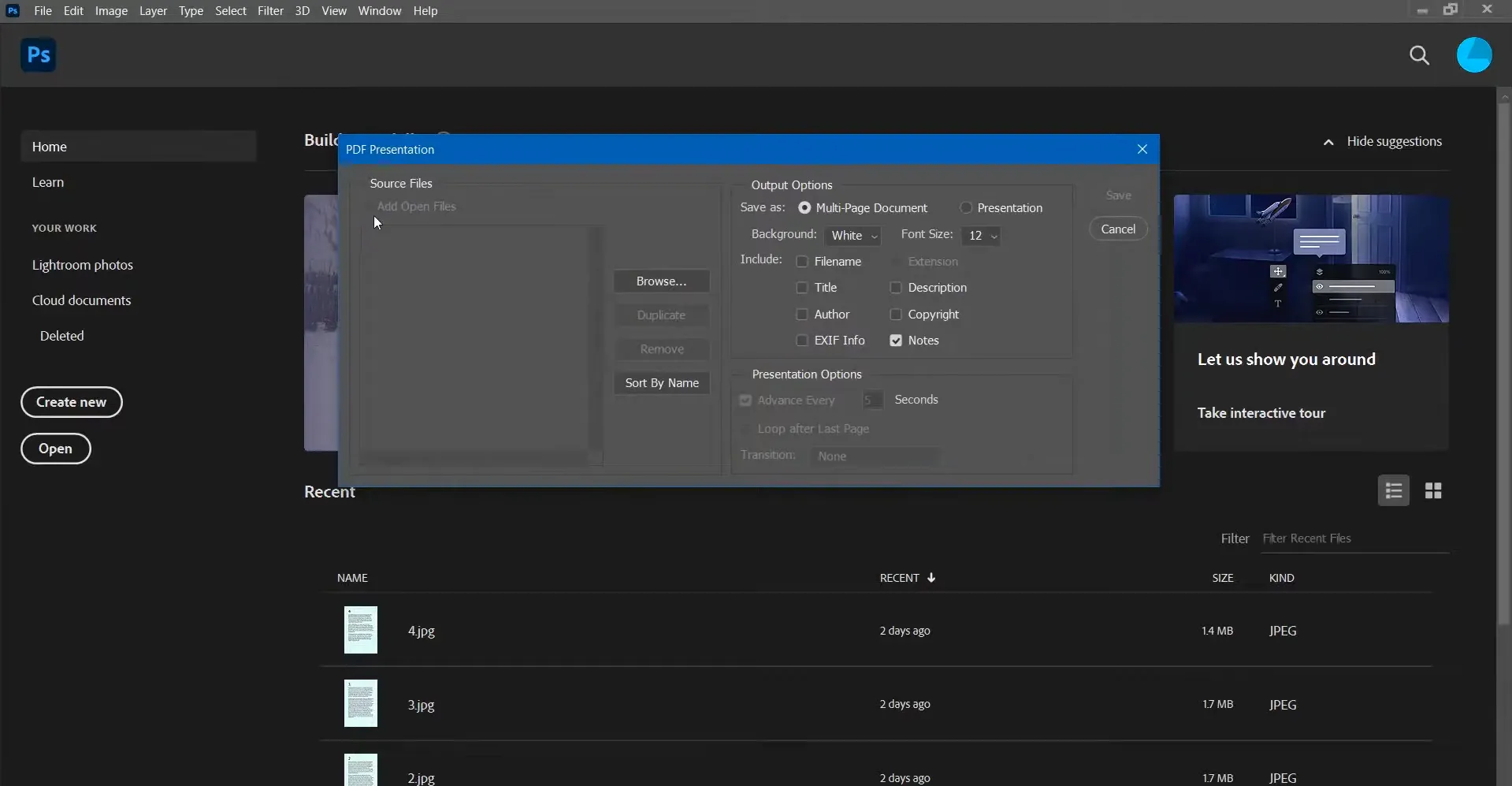Open the Window menu
Image resolution: width=1512 pixels, height=786 pixels.
[x=379, y=11]
